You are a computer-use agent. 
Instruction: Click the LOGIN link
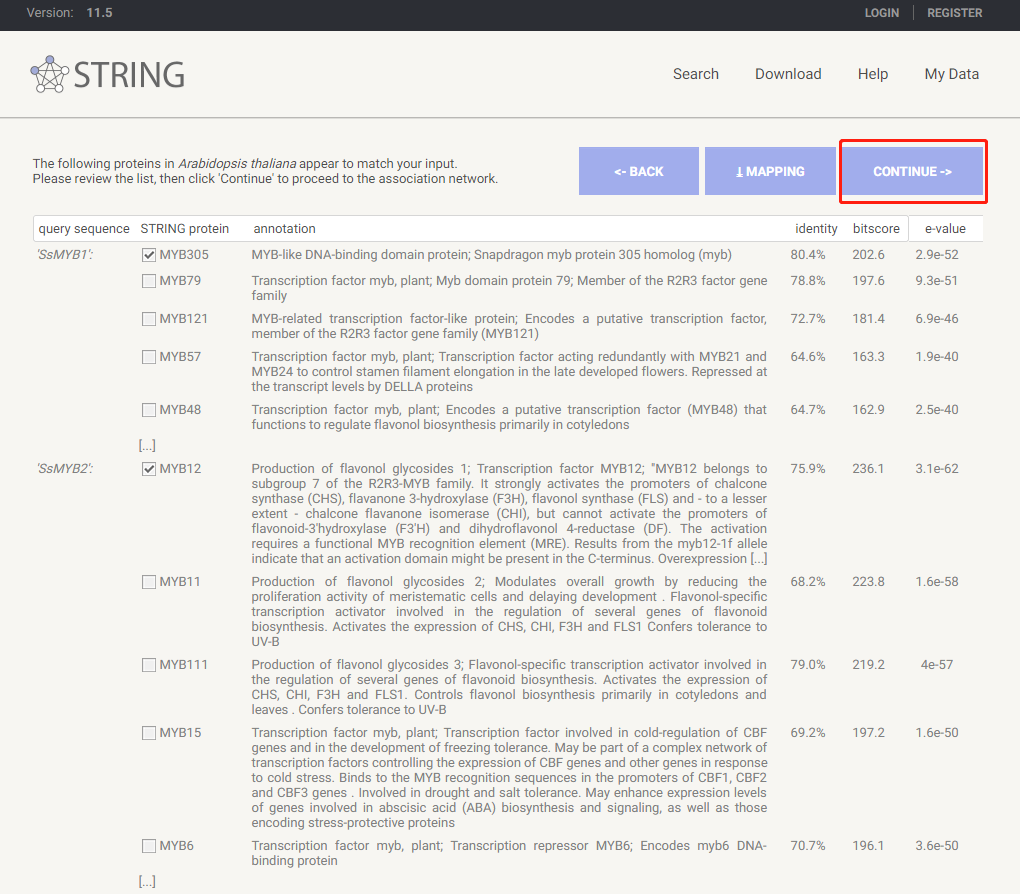(x=882, y=13)
